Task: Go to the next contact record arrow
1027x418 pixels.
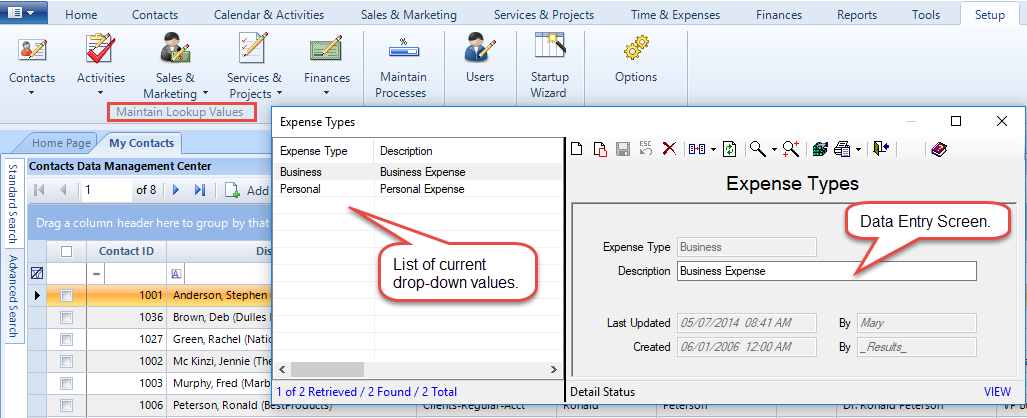Action: [x=176, y=190]
